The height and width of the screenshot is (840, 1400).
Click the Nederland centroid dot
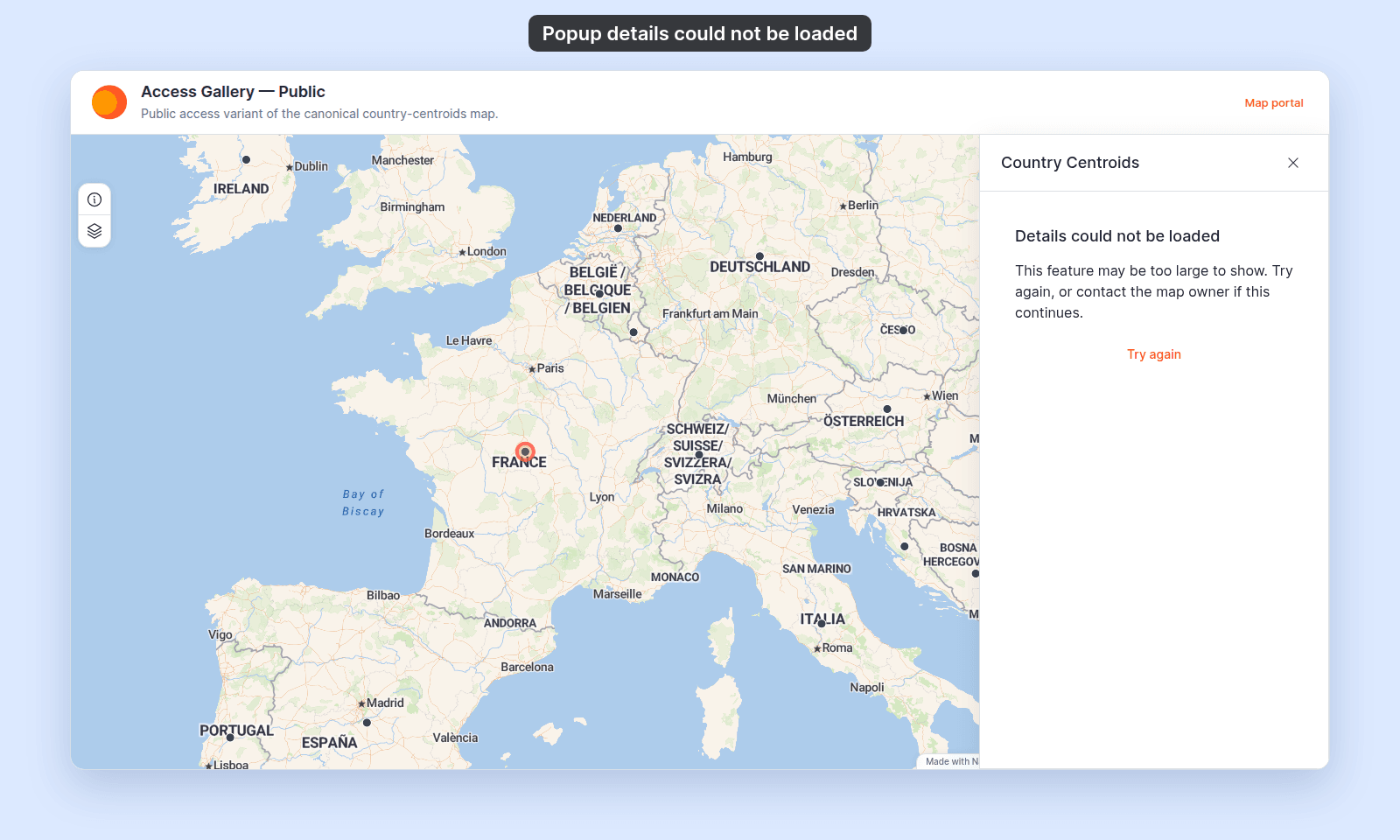(619, 228)
